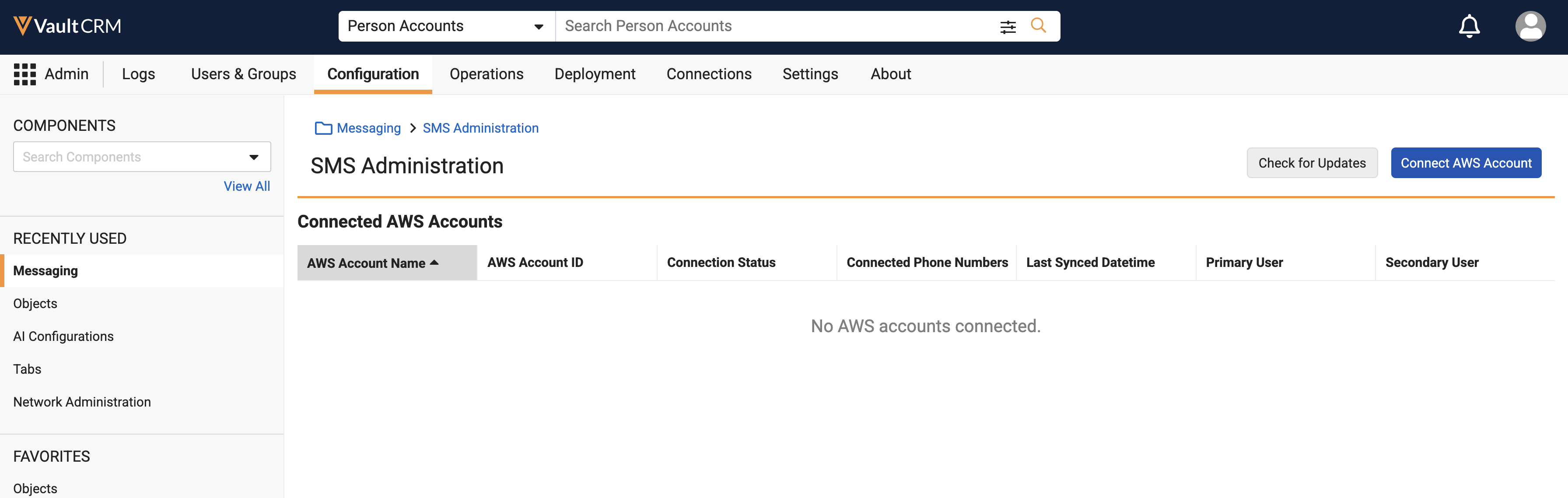Screen dimensions: 1568x498
Task: Click the orange search magnifier icon
Action: click(1038, 25)
